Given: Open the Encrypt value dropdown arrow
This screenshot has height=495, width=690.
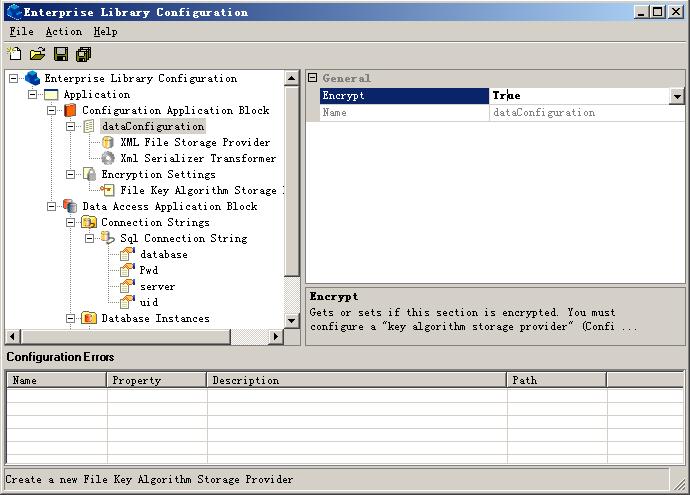Looking at the screenshot, I should pyautogui.click(x=677, y=97).
